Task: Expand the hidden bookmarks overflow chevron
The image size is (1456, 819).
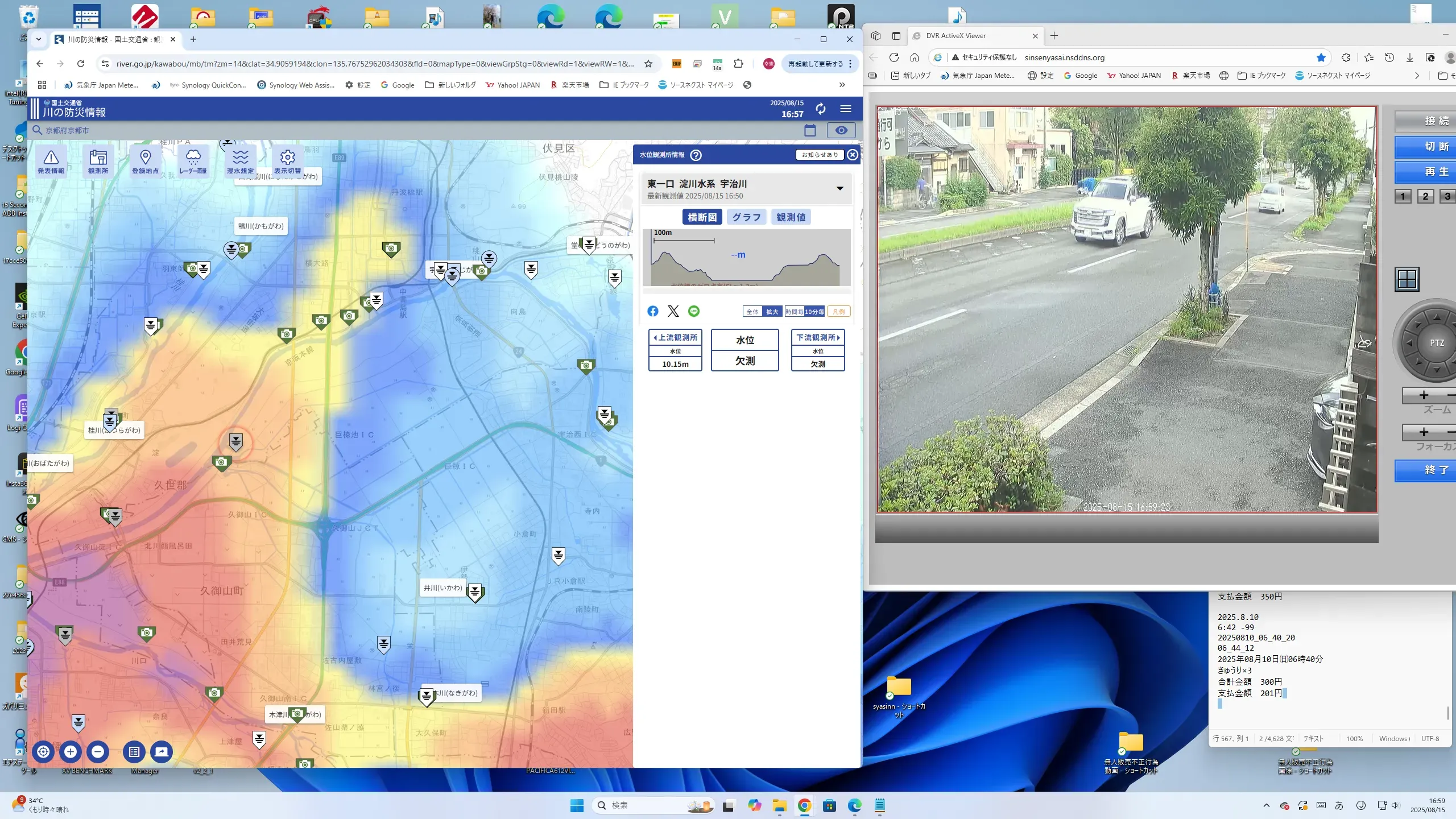Action: pos(842,85)
